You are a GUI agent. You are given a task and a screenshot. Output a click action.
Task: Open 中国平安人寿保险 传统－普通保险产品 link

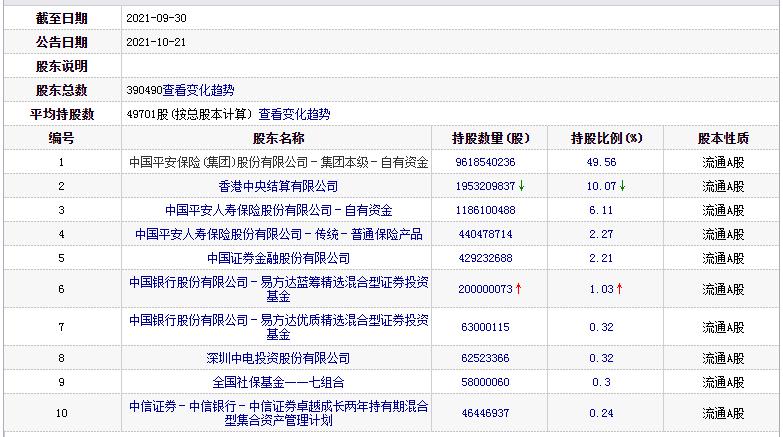278,234
